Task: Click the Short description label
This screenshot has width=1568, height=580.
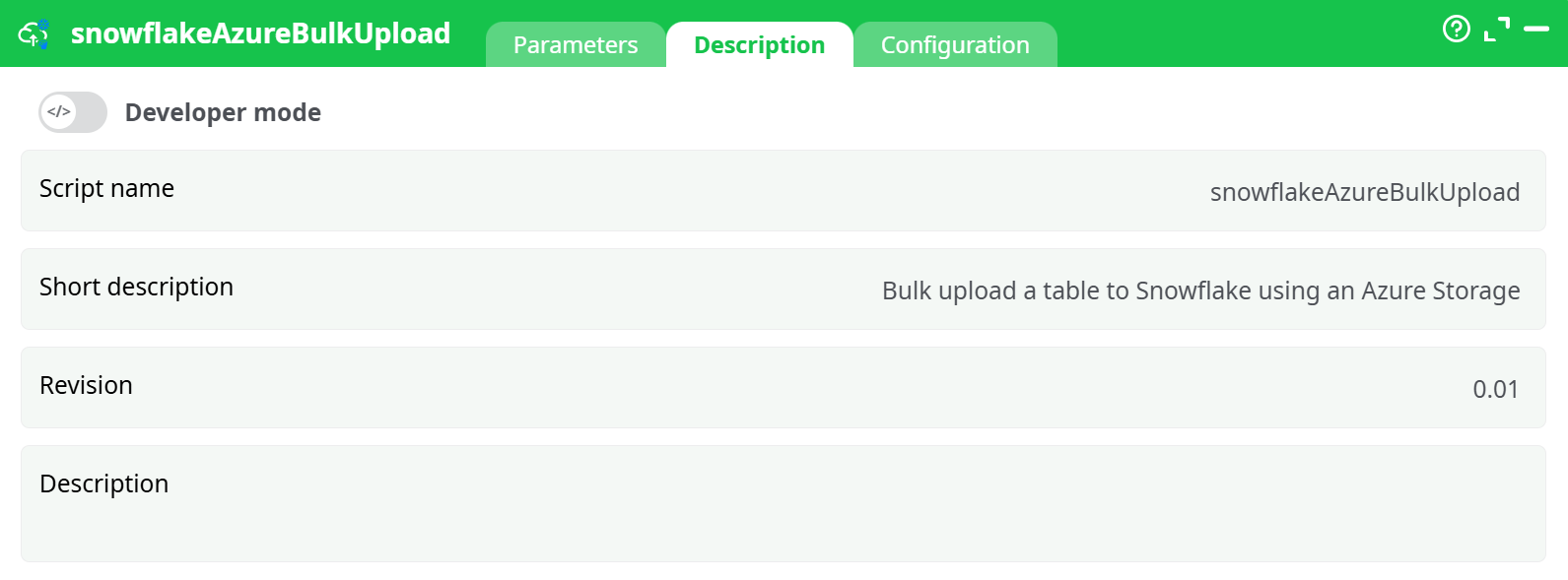Action: (136, 288)
